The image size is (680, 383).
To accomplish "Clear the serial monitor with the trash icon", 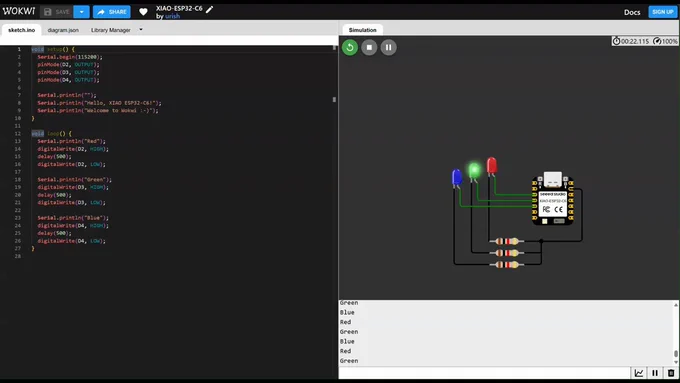I will 671,373.
